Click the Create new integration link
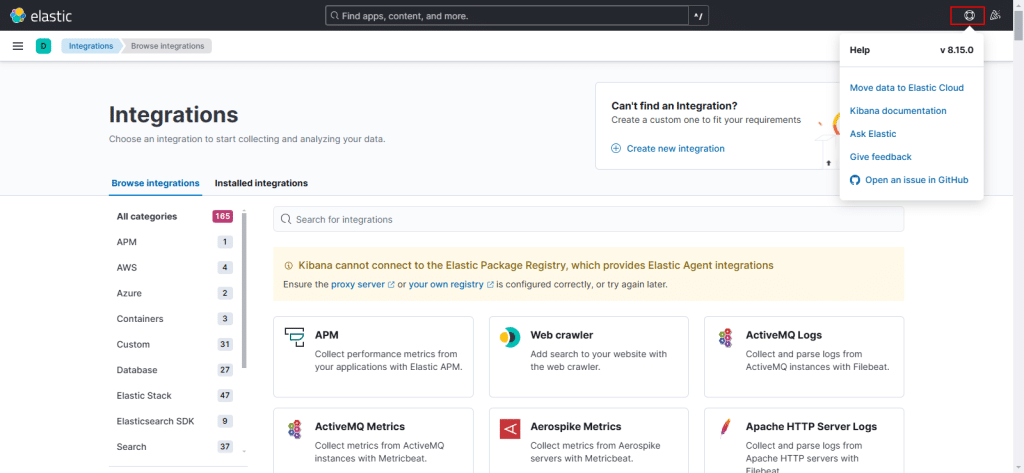 tap(675, 148)
